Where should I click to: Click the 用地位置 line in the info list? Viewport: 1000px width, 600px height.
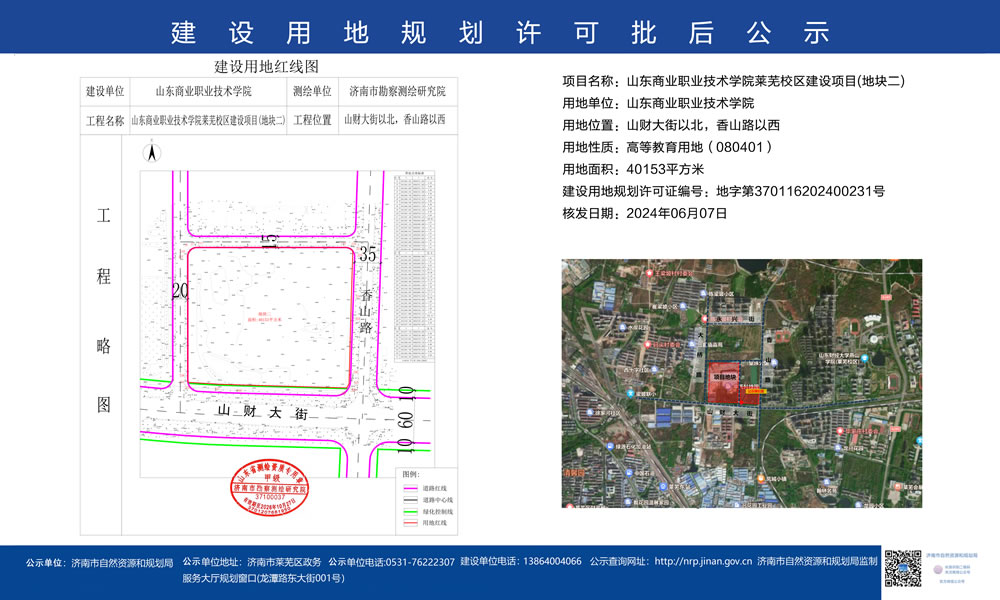coord(671,125)
